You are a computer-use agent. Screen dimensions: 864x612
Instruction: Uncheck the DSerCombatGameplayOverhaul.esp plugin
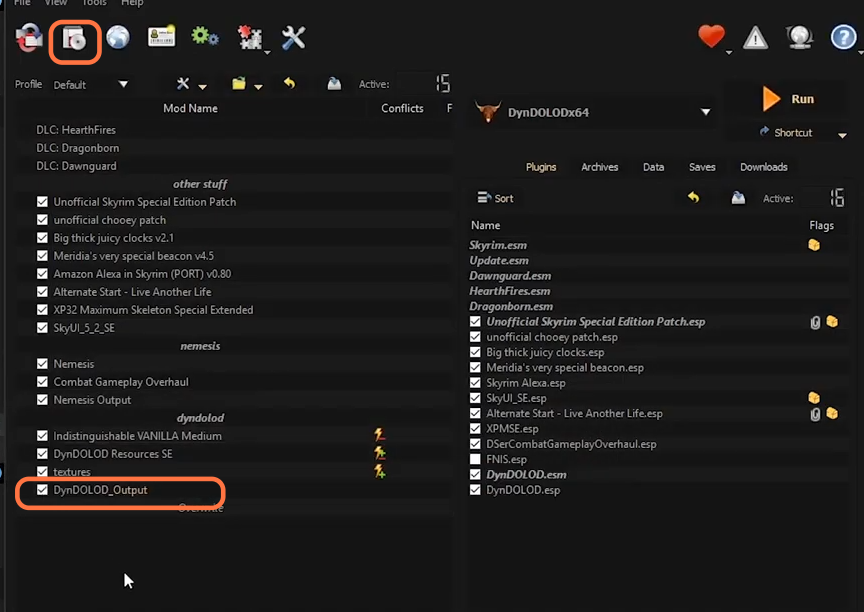point(475,444)
